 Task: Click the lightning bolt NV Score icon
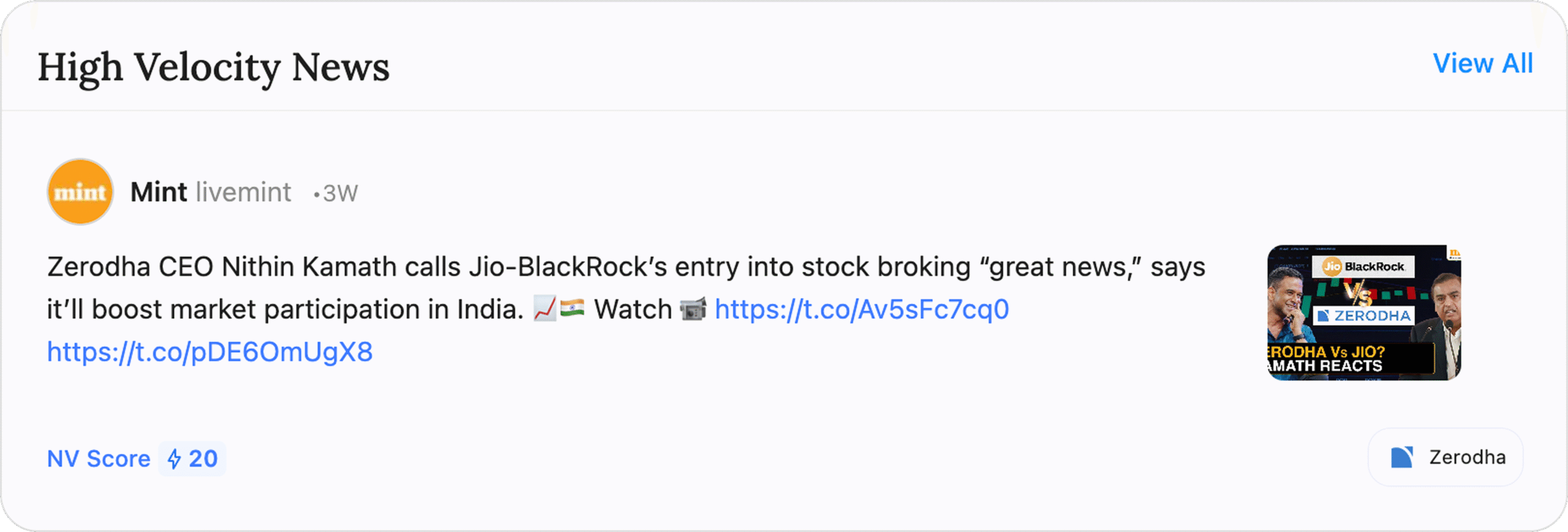pos(175,459)
